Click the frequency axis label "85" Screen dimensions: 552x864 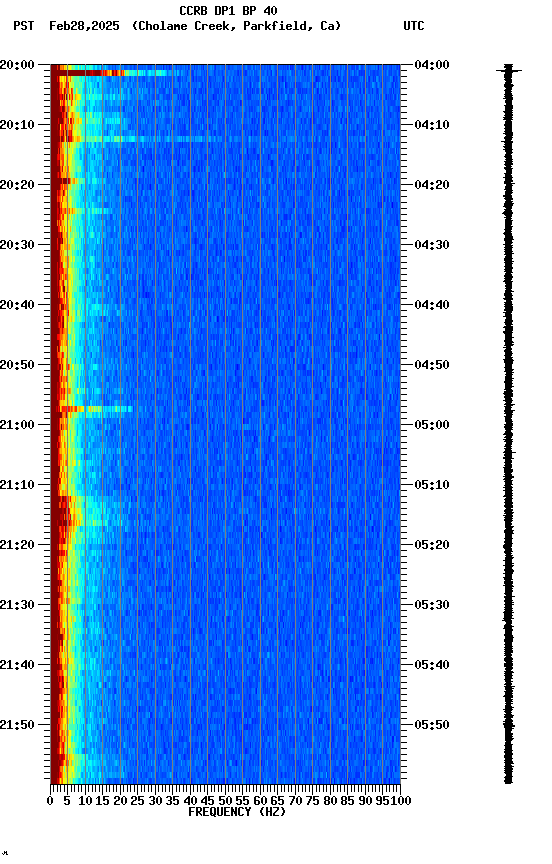tap(348, 801)
